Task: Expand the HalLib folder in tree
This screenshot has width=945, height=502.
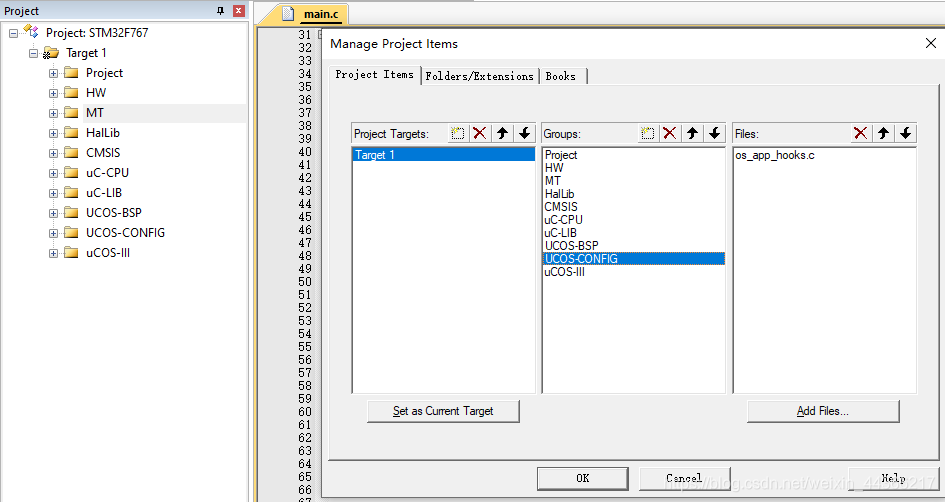Action: pos(54,133)
